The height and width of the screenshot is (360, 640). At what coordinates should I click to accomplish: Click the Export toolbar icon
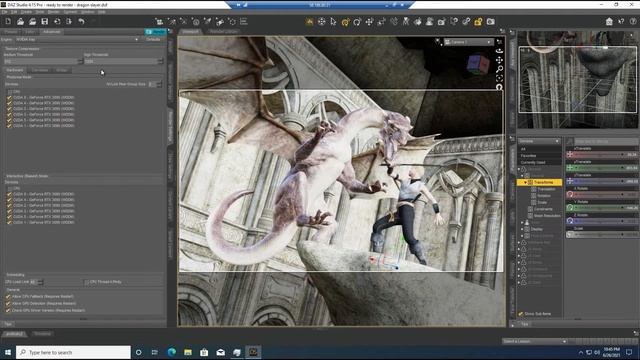(x=69, y=21)
